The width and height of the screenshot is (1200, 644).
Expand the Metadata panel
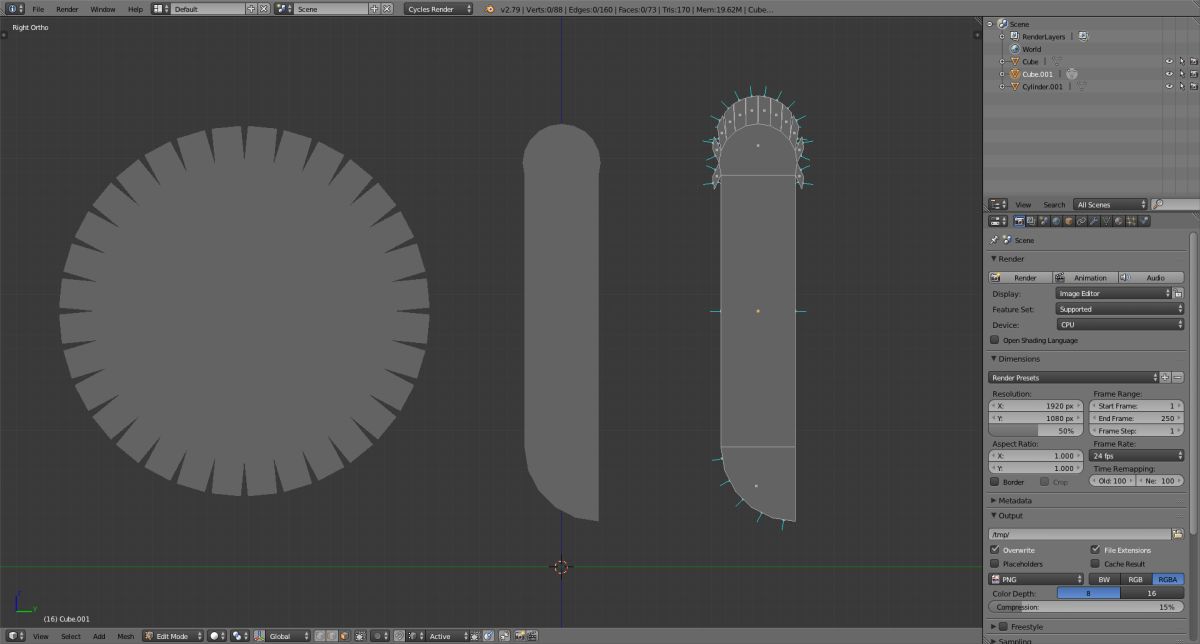pyautogui.click(x=1015, y=500)
